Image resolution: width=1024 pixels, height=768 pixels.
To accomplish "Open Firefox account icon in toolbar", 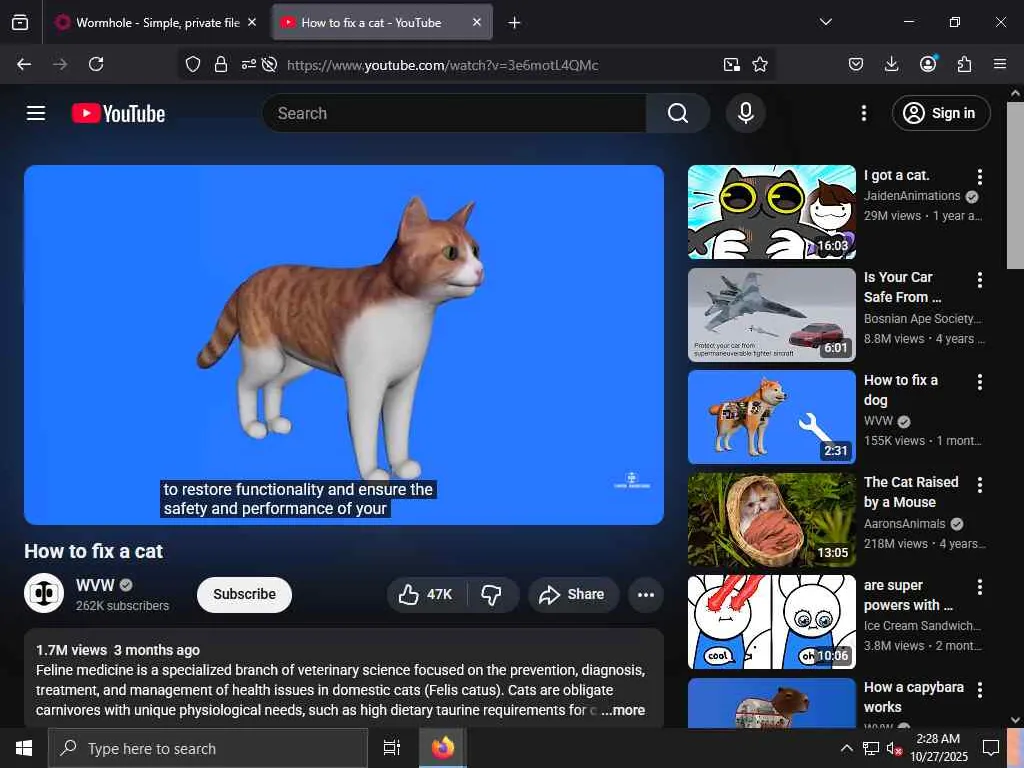I will (x=928, y=63).
